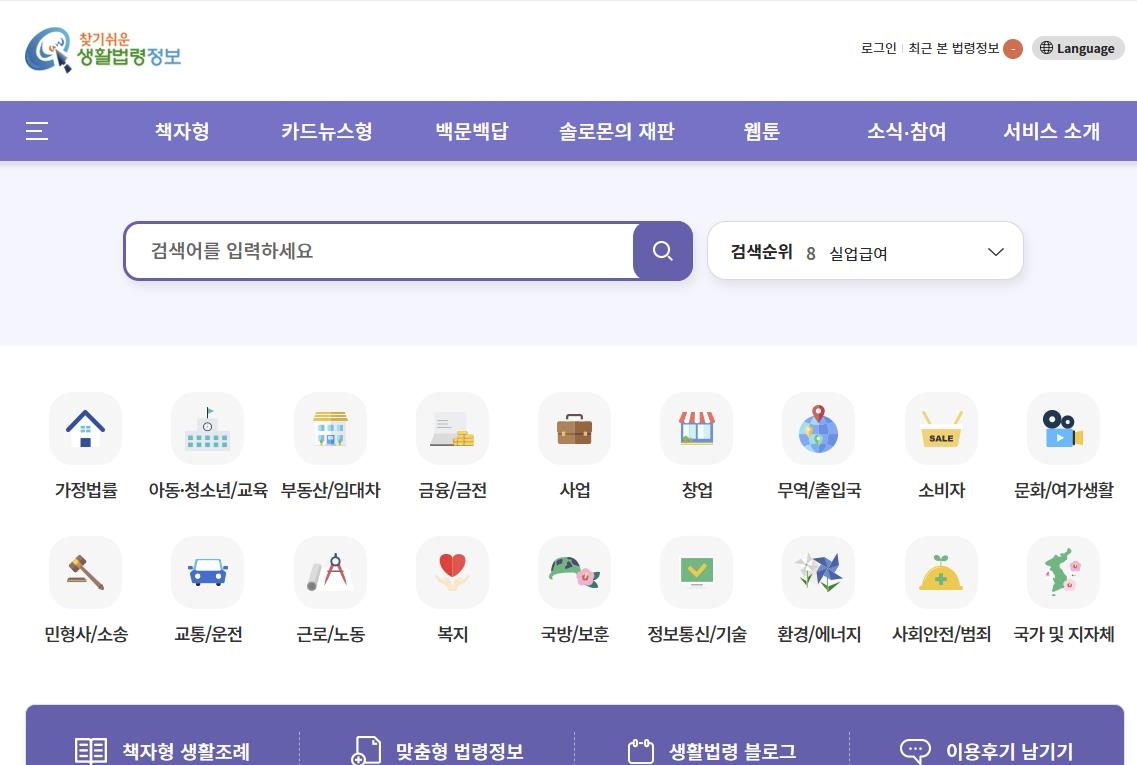The image size is (1137, 765).
Task: Open the 복지 heart-in-hands icon
Action: [x=452, y=572]
